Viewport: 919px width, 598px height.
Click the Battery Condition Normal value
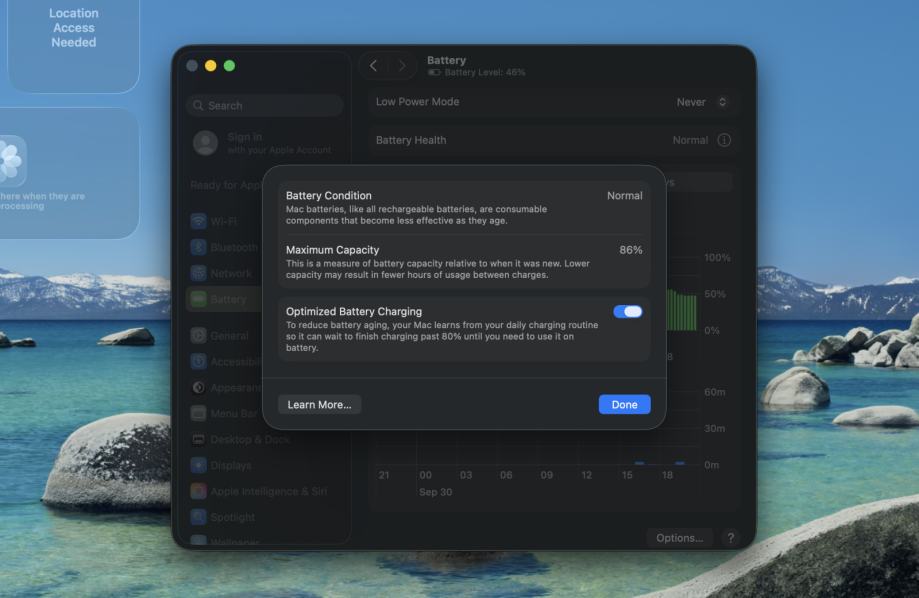(x=624, y=196)
